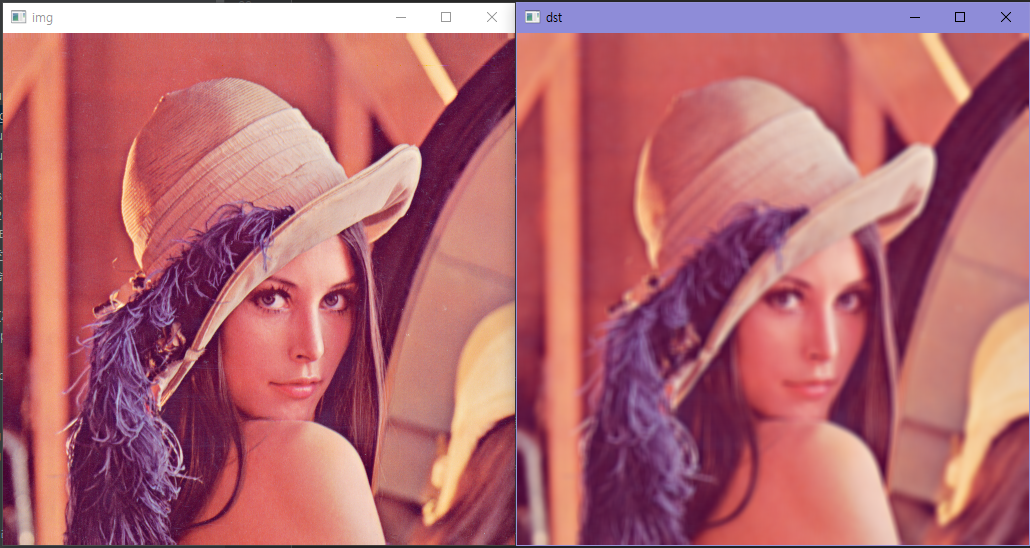
Task: Click the 'dst' title text
Action: coord(554,18)
